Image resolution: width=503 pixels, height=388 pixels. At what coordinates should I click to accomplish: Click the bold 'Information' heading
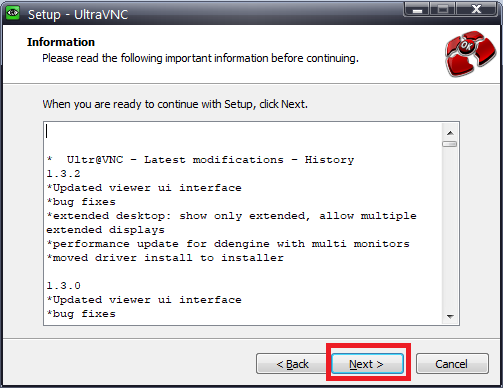[x=61, y=42]
